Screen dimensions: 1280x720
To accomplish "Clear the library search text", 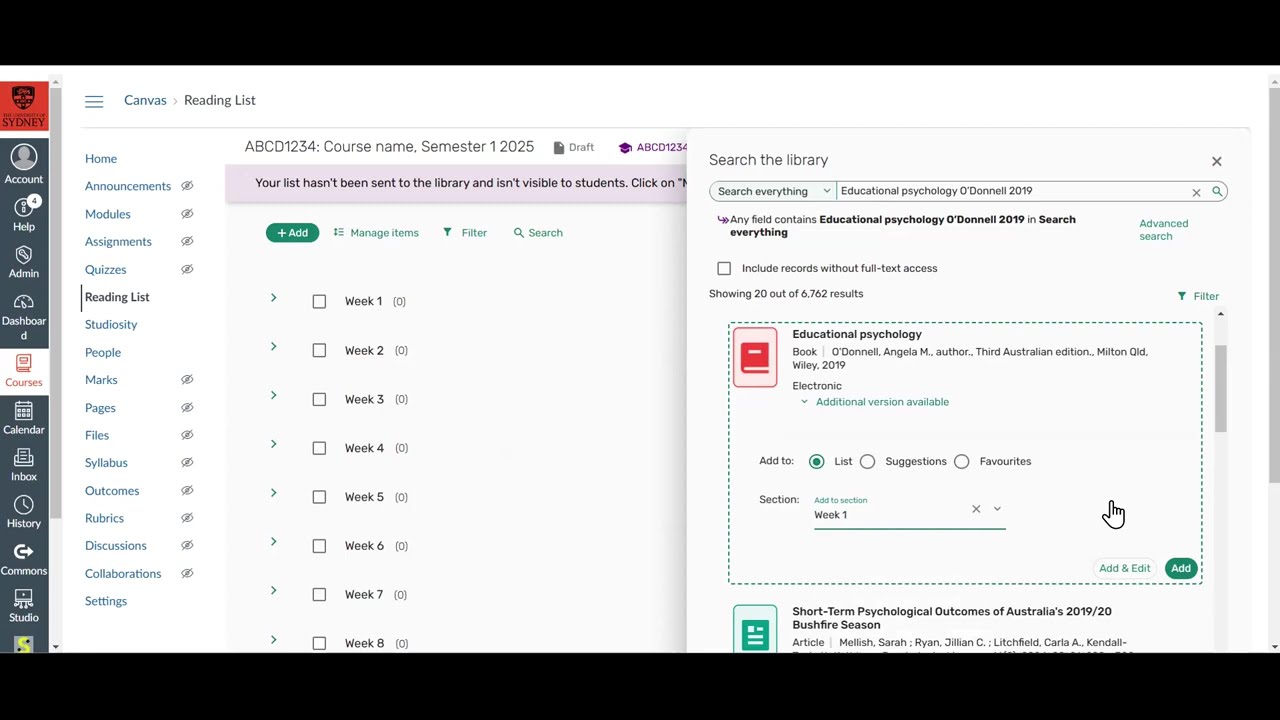I will [1196, 192].
